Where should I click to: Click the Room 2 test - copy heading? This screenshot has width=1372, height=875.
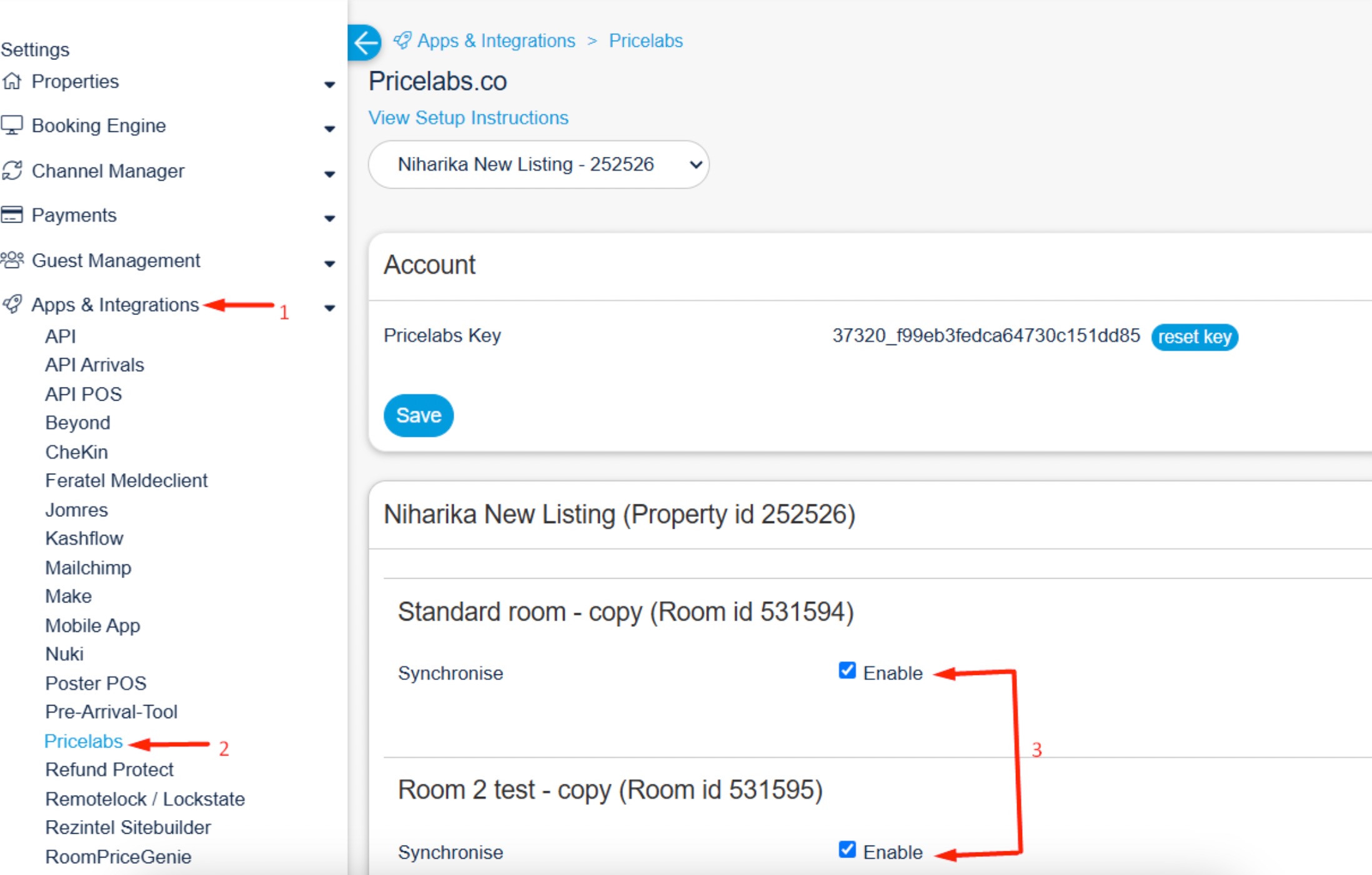[x=610, y=790]
